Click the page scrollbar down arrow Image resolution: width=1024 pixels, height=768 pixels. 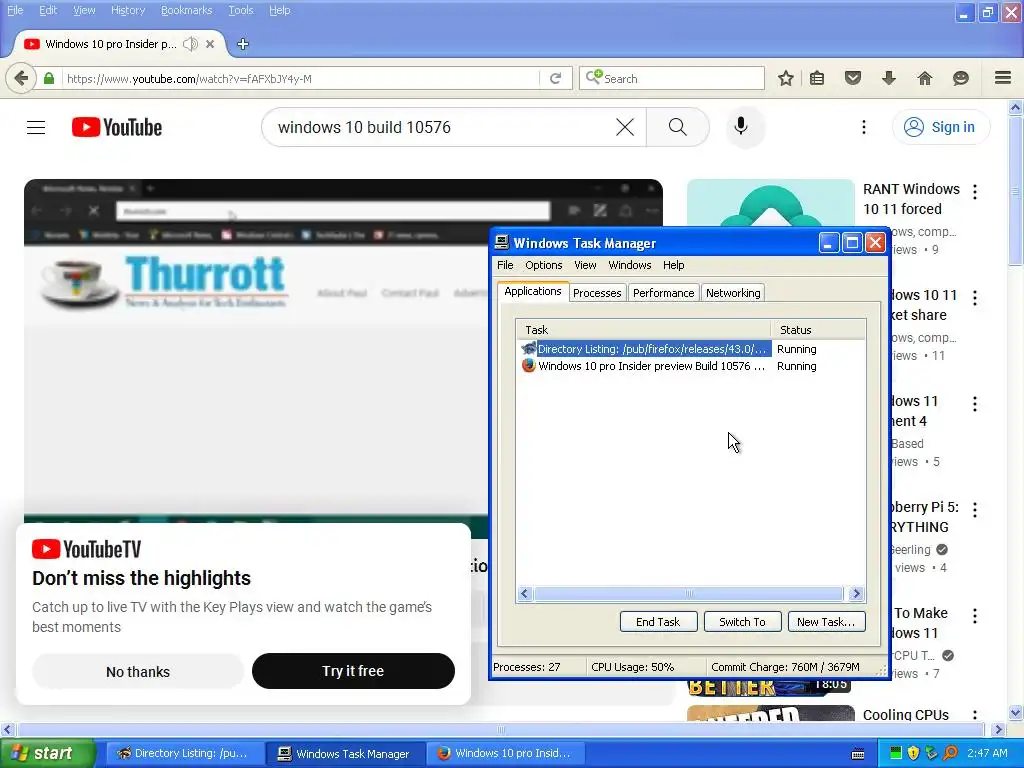point(1016,713)
